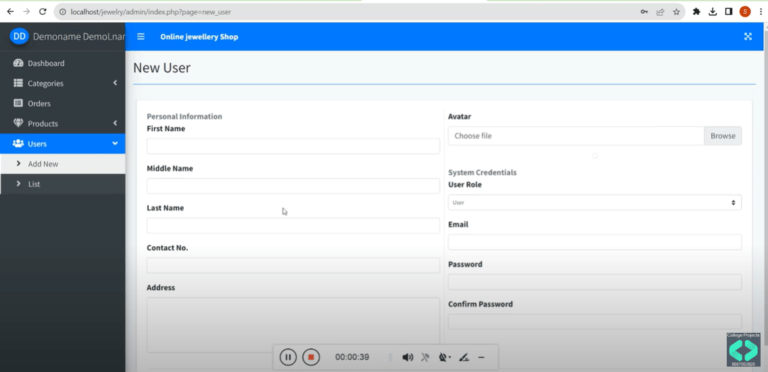
Task: Click the Categories list icon
Action: click(18, 83)
